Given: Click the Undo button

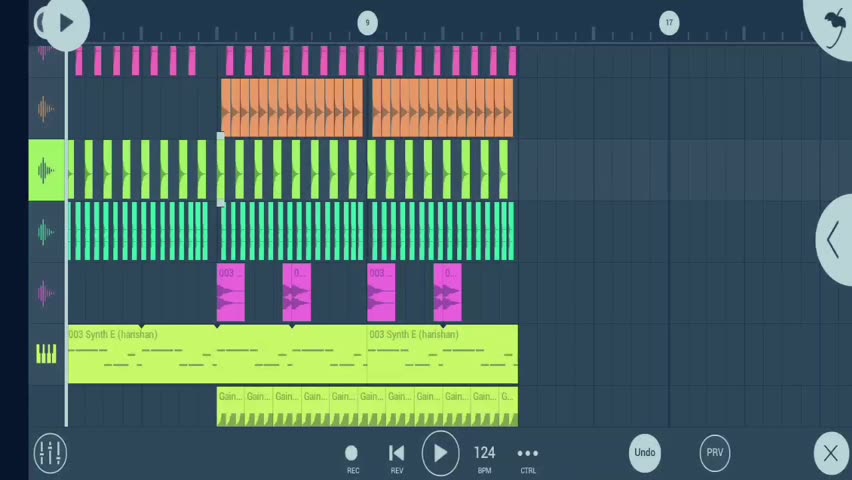Looking at the screenshot, I should pyautogui.click(x=645, y=452).
